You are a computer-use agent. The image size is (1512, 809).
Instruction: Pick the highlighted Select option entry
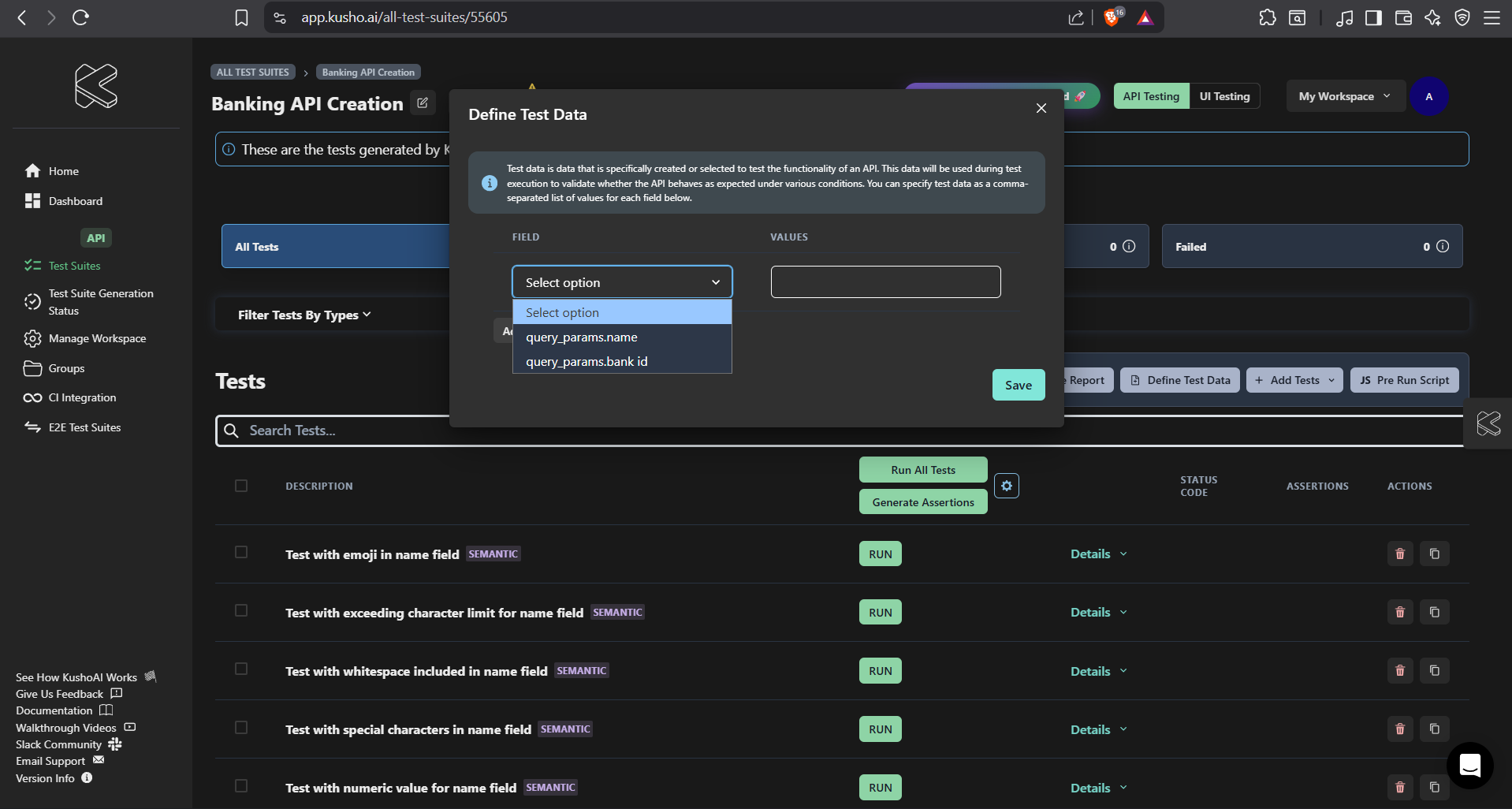point(622,312)
